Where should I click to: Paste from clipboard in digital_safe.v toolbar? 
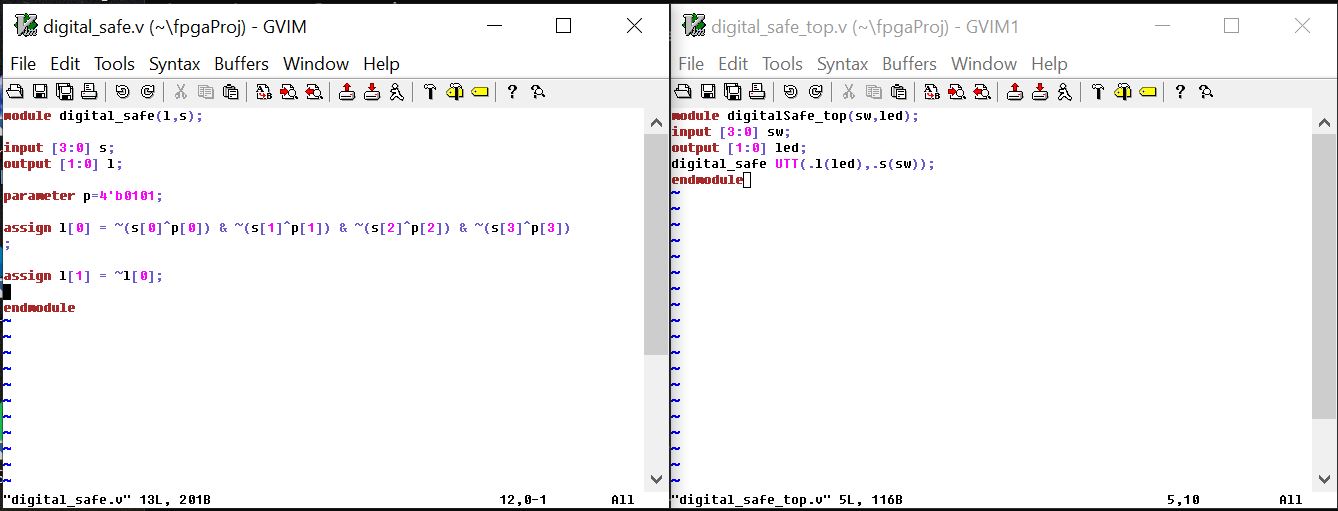pos(230,92)
